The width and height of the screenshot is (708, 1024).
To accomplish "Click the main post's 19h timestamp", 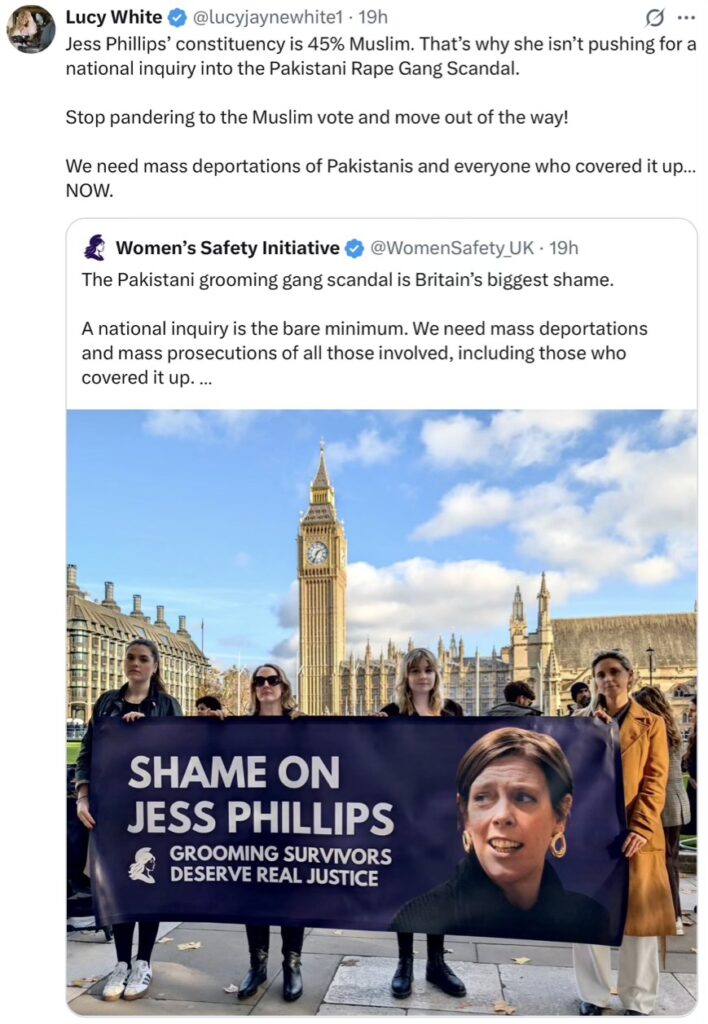I will click(373, 17).
